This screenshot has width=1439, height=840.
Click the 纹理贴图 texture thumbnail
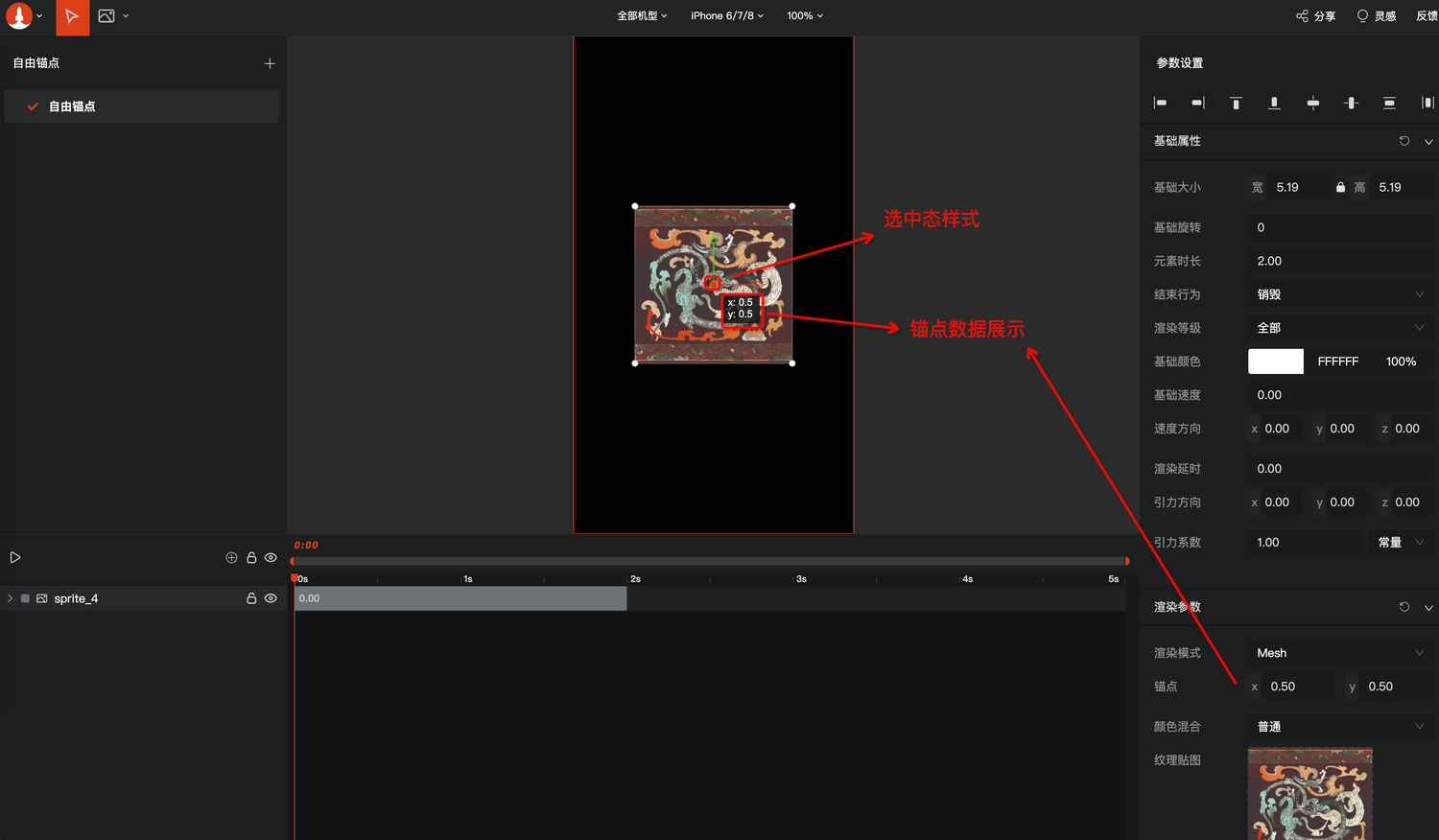coord(1309,794)
